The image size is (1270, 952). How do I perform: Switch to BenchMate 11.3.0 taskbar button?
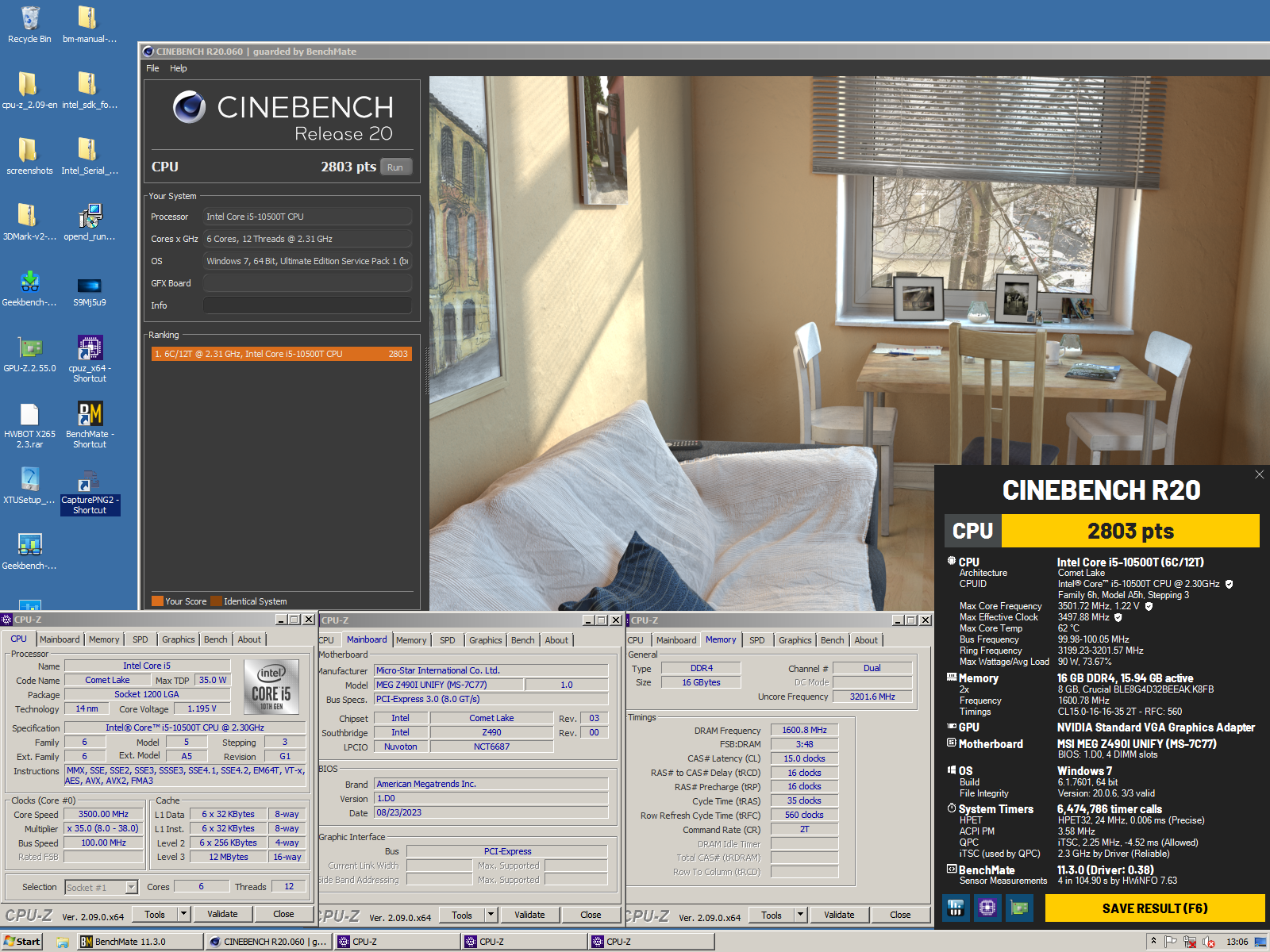coord(140,942)
